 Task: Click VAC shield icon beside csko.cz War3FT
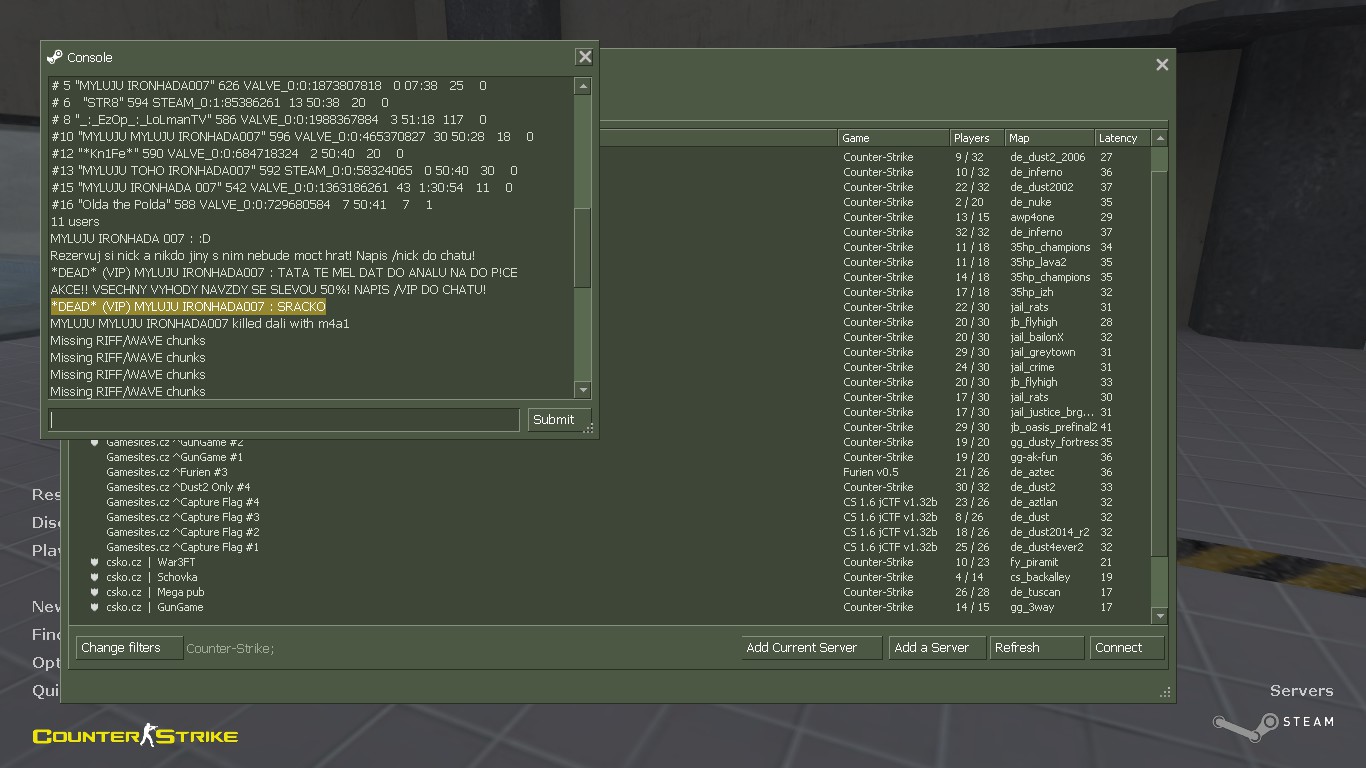tap(95, 562)
